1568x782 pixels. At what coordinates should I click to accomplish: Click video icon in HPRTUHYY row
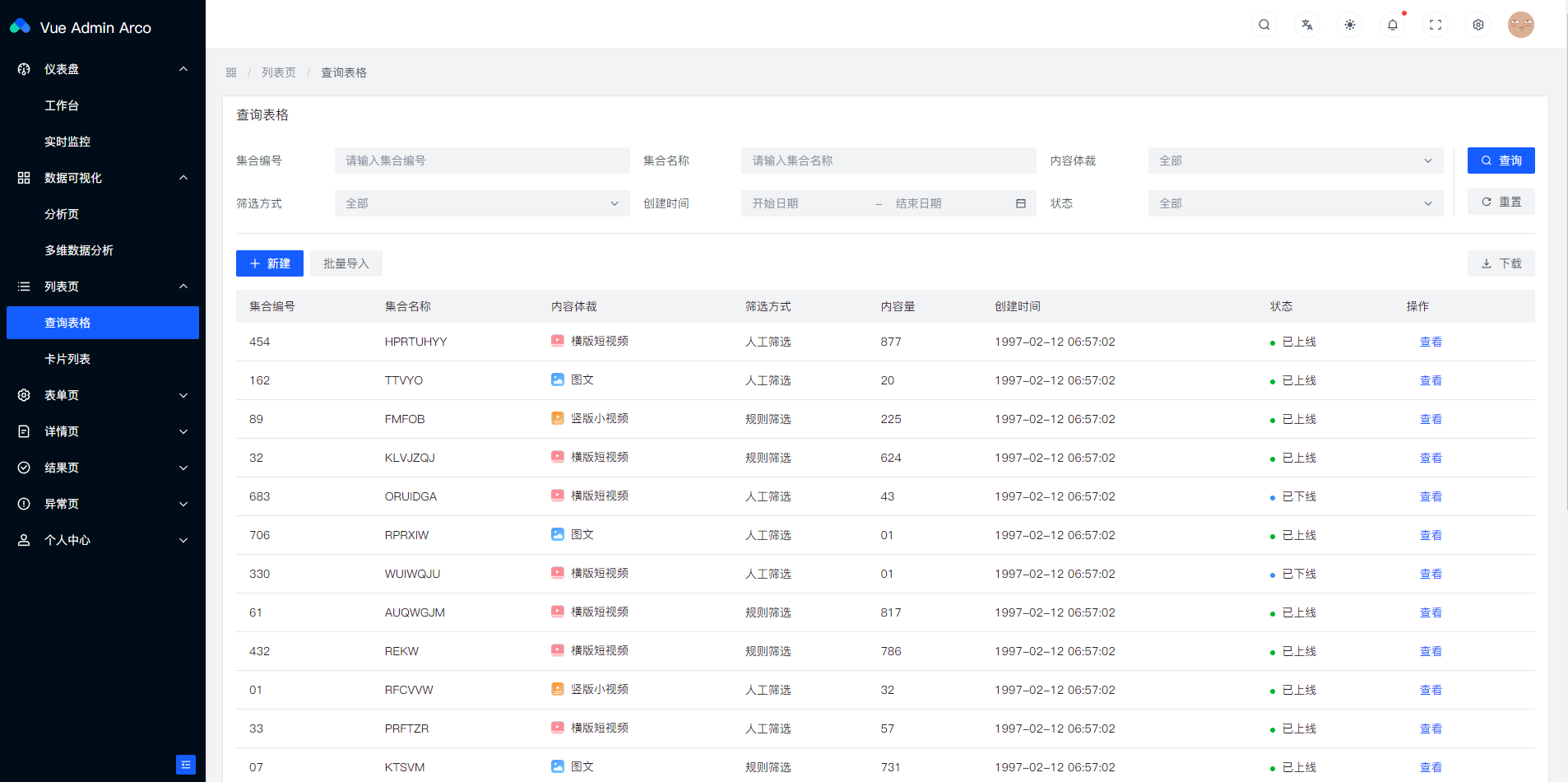[558, 341]
